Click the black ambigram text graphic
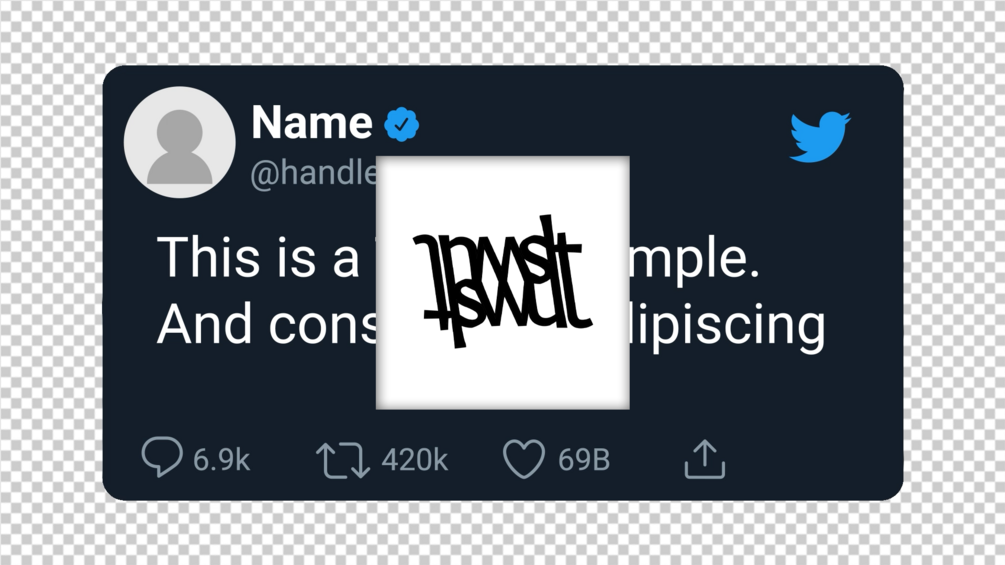Viewport: 1005px width, 565px height. 502,282
